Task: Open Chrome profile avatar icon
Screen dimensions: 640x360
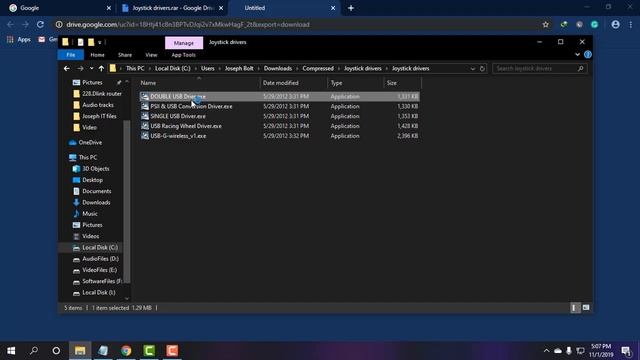Action: pyautogui.click(x=616, y=24)
